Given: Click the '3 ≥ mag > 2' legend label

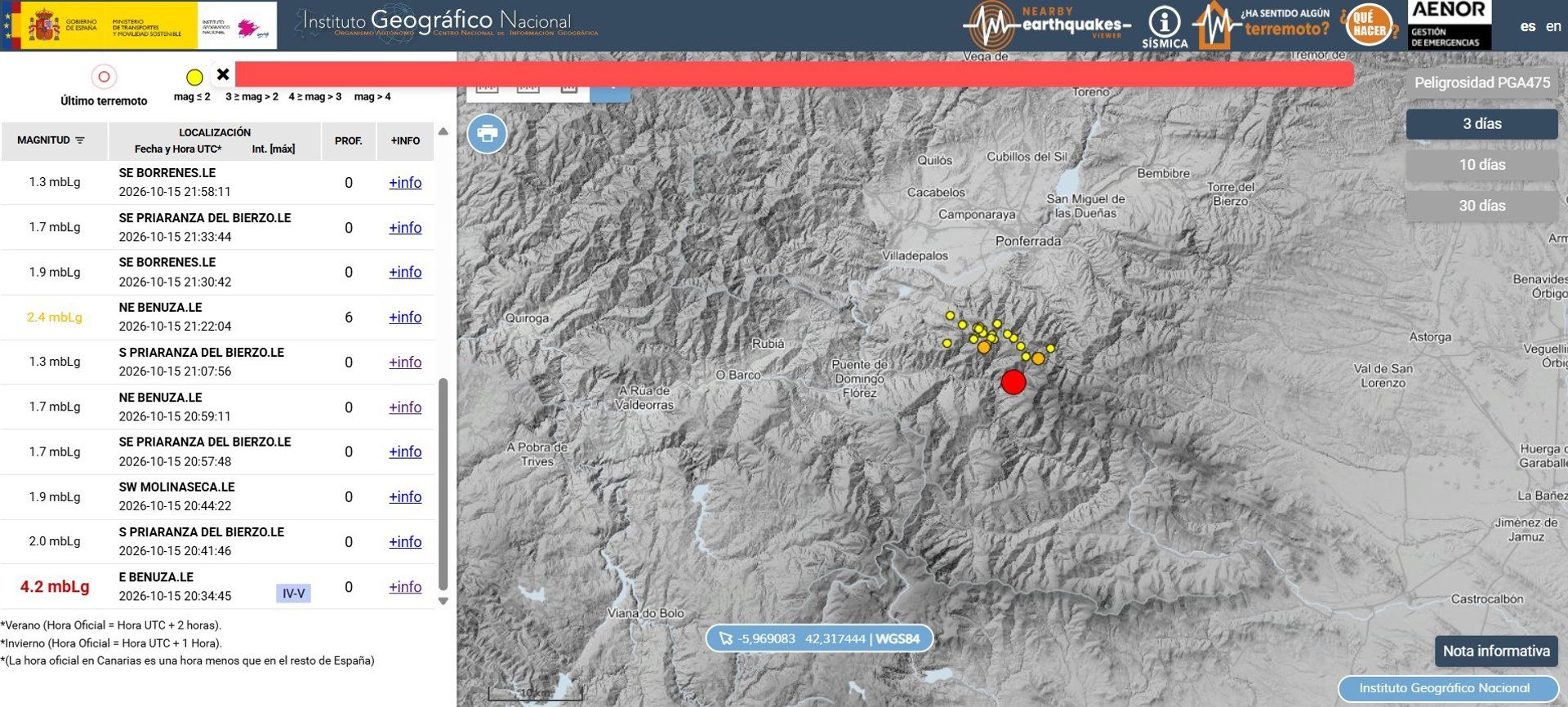Looking at the screenshot, I should pos(252,96).
